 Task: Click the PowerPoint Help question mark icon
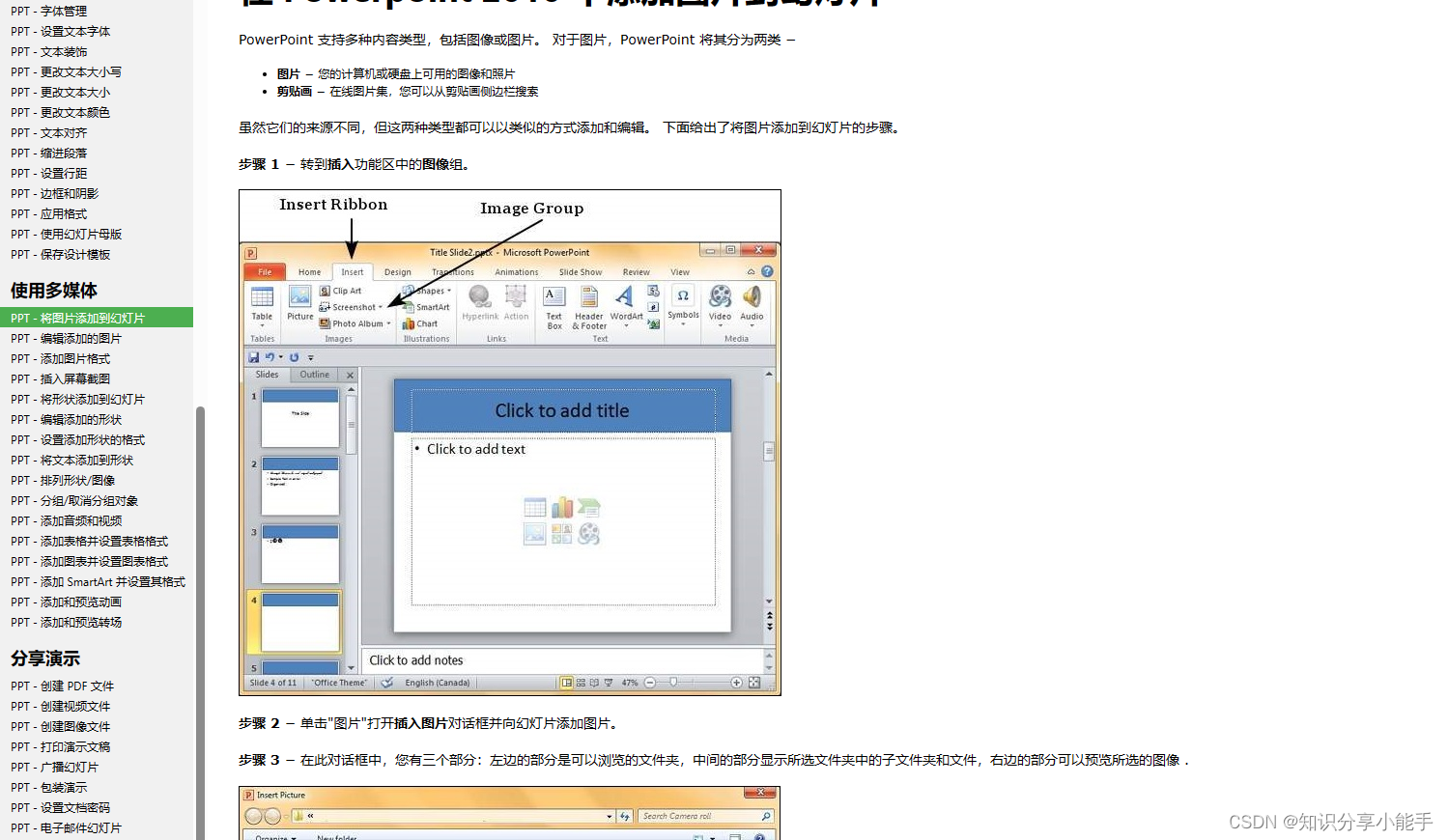[767, 272]
